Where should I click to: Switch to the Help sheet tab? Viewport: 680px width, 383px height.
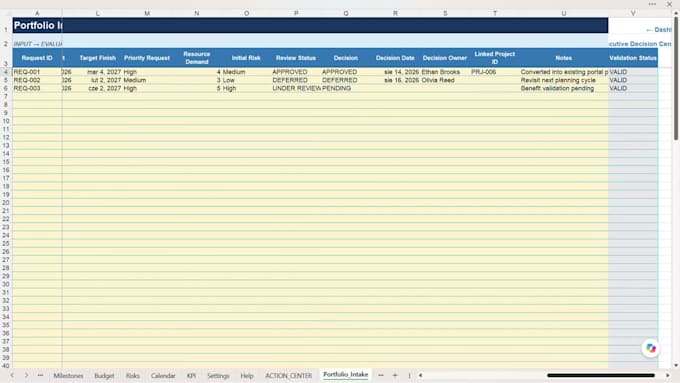pos(247,376)
